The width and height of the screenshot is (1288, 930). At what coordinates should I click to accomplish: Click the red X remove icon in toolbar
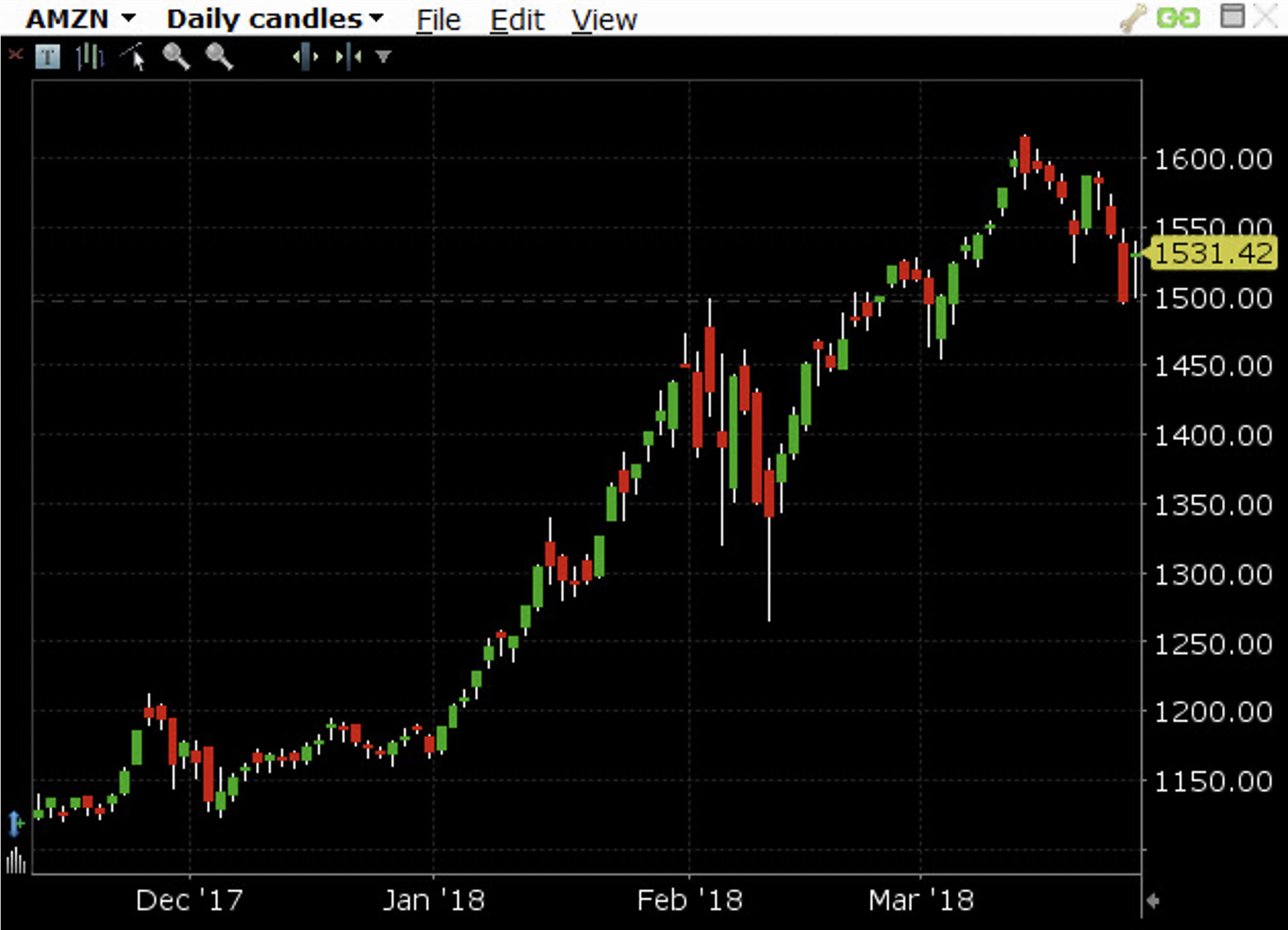click(x=15, y=55)
